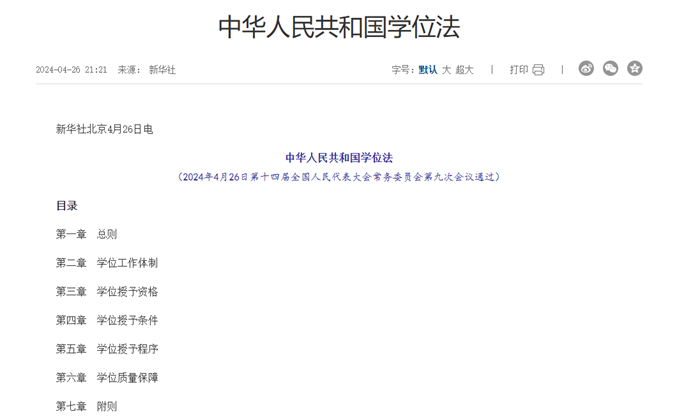This screenshot has width=700, height=419.
Task: Click the 新华社北京4月26日电 dateline
Action: (105, 129)
